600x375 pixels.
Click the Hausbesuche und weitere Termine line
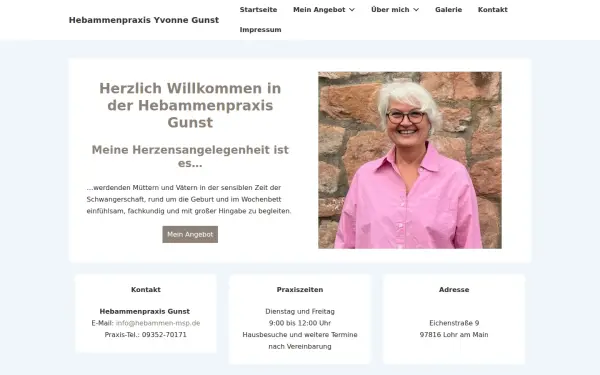point(300,334)
